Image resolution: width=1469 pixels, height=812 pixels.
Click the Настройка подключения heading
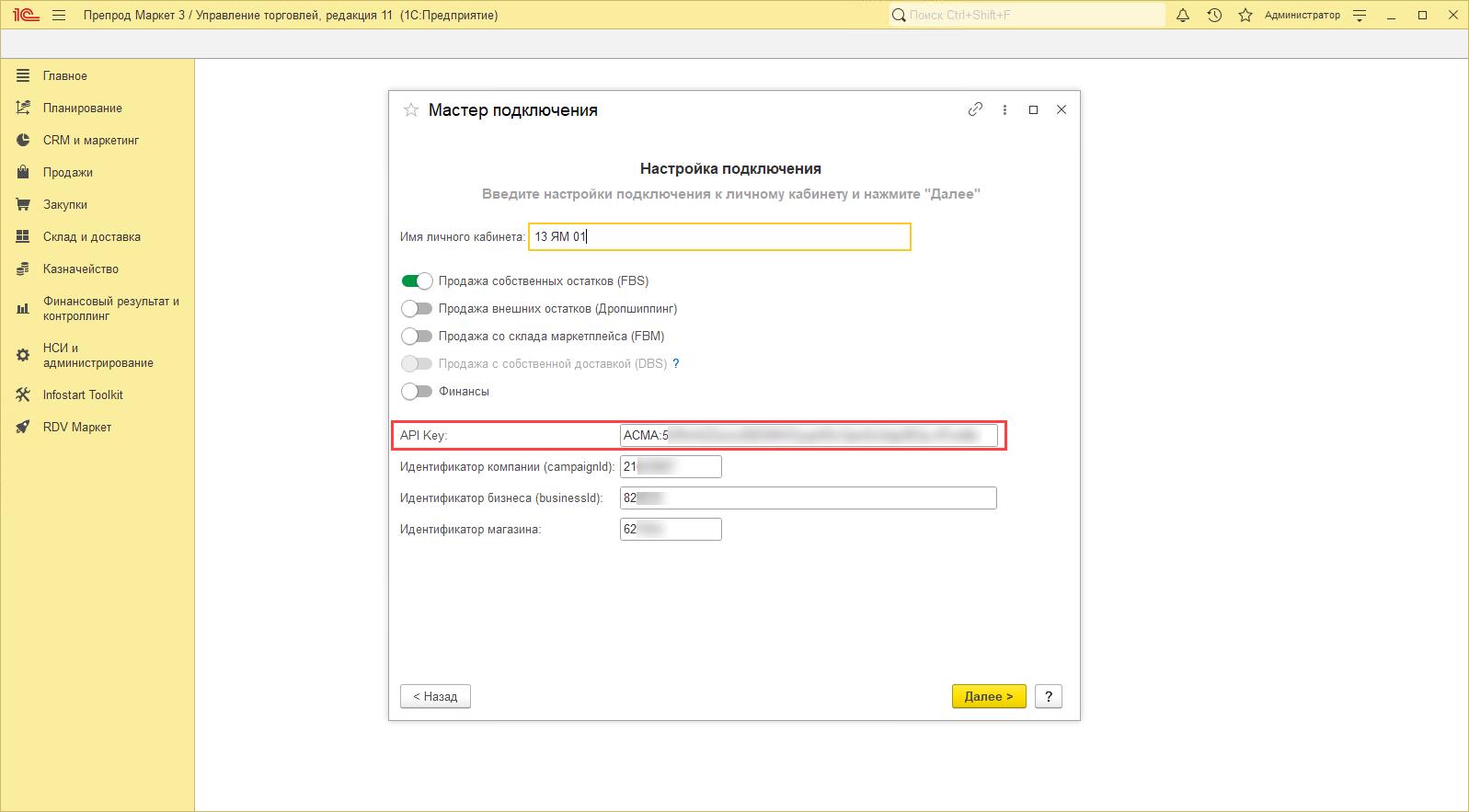(x=730, y=168)
